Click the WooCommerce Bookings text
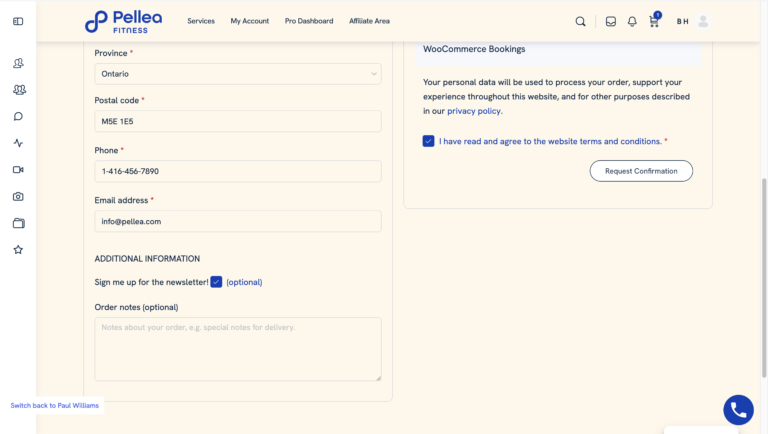This screenshot has height=434, width=768. [474, 49]
